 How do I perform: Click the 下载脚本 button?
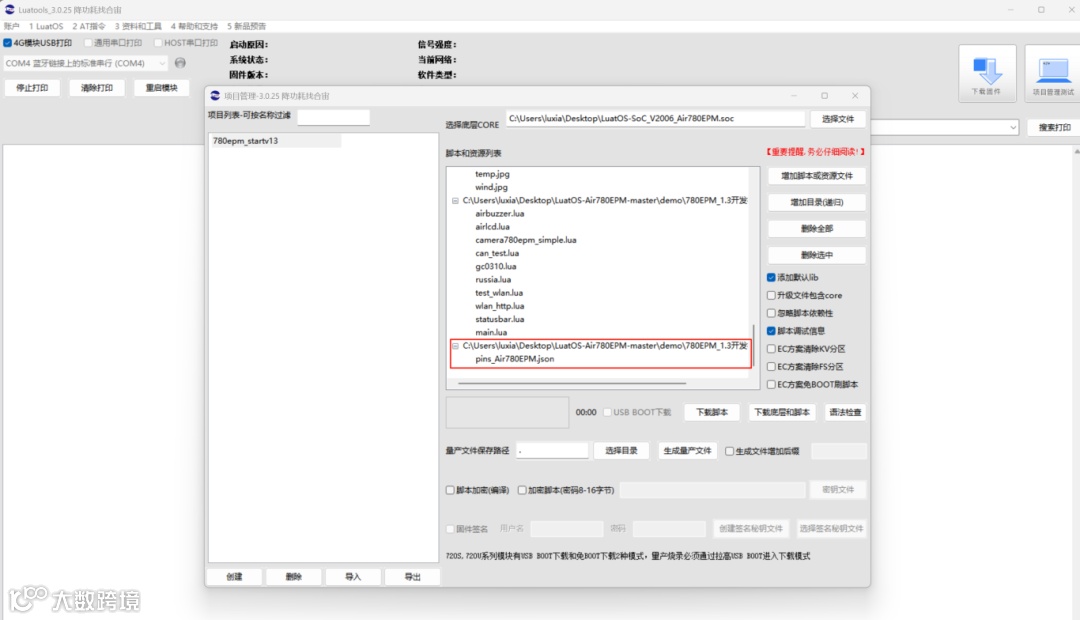click(x=712, y=413)
